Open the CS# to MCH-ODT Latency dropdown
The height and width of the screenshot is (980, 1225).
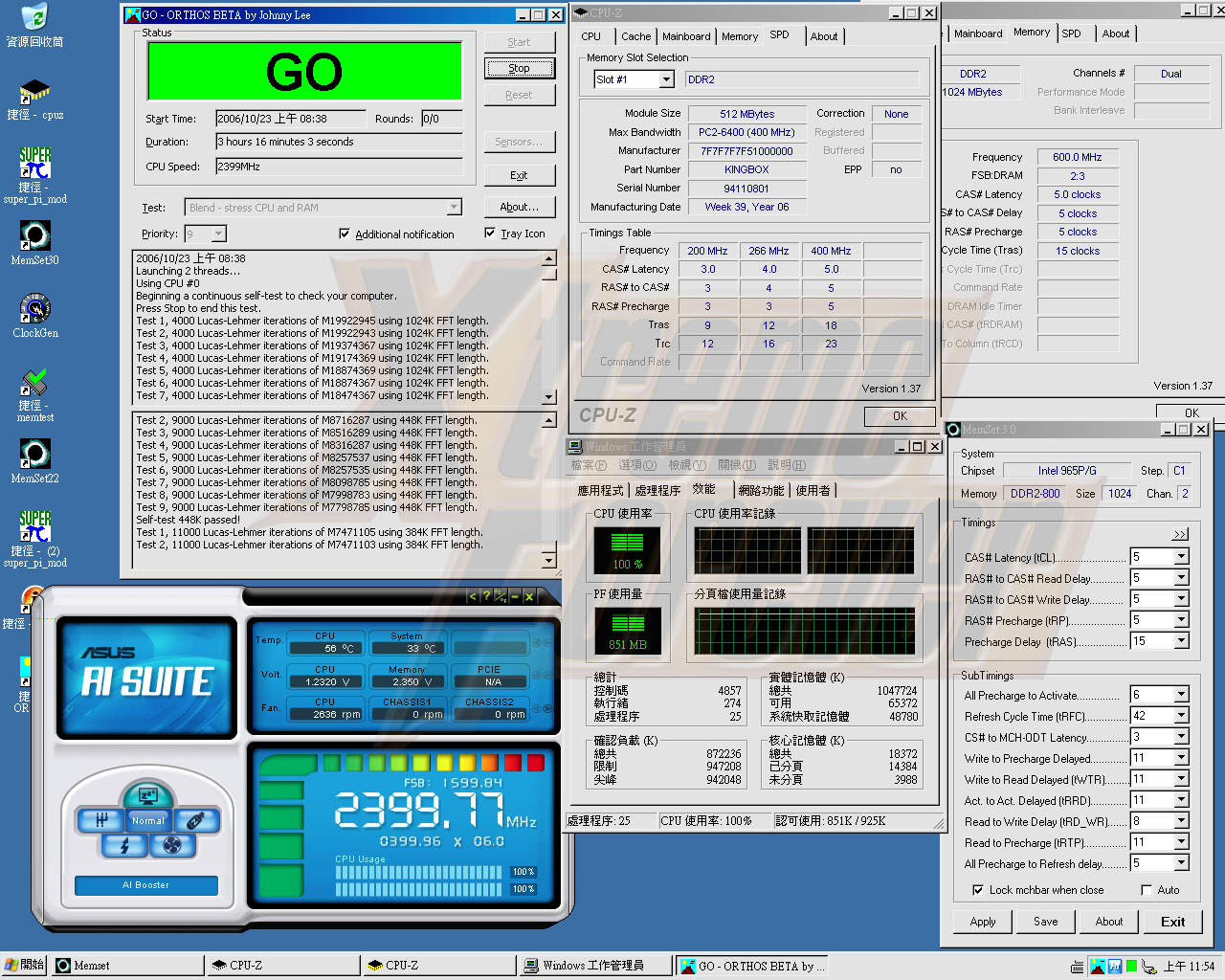pyautogui.click(x=1181, y=737)
